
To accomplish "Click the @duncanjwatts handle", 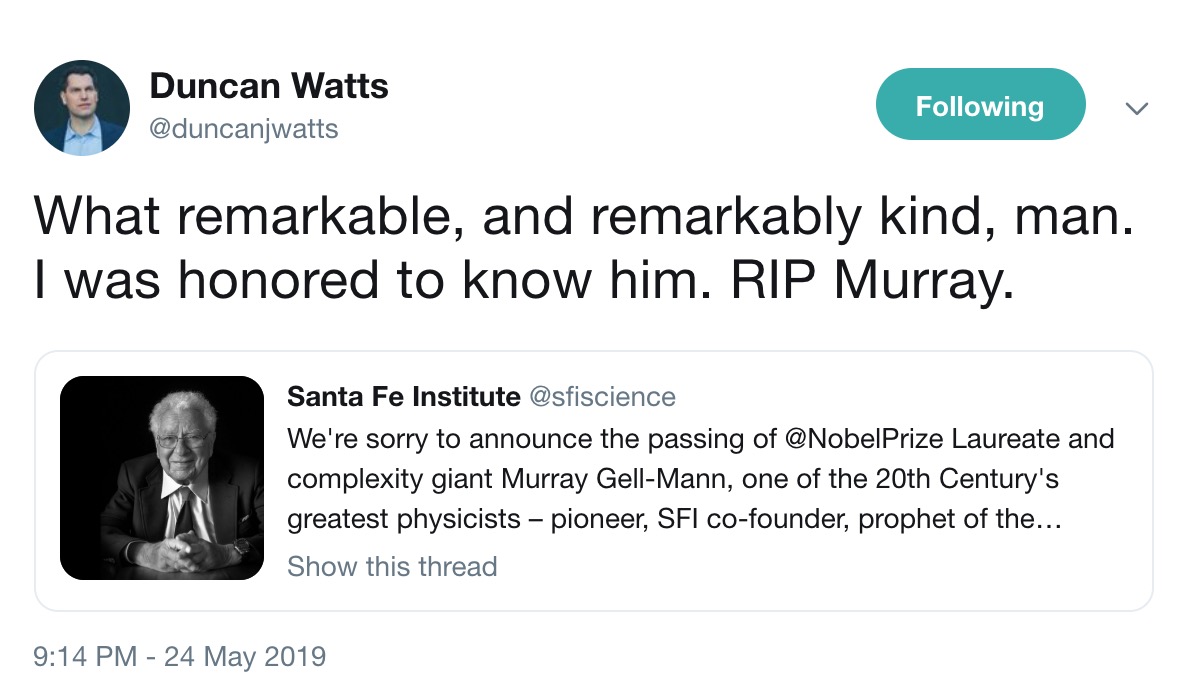I will click(x=244, y=129).
